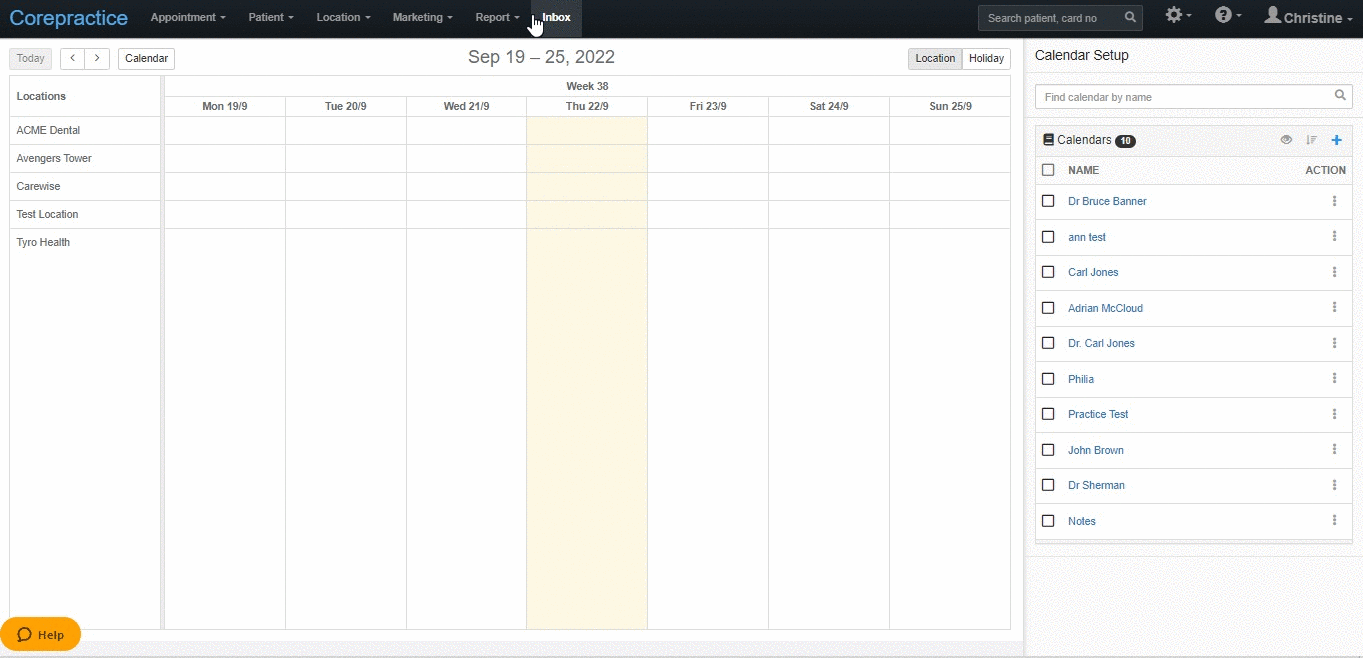This screenshot has height=658, width=1363.
Task: Expand the Appointment dropdown menu
Action: point(188,18)
